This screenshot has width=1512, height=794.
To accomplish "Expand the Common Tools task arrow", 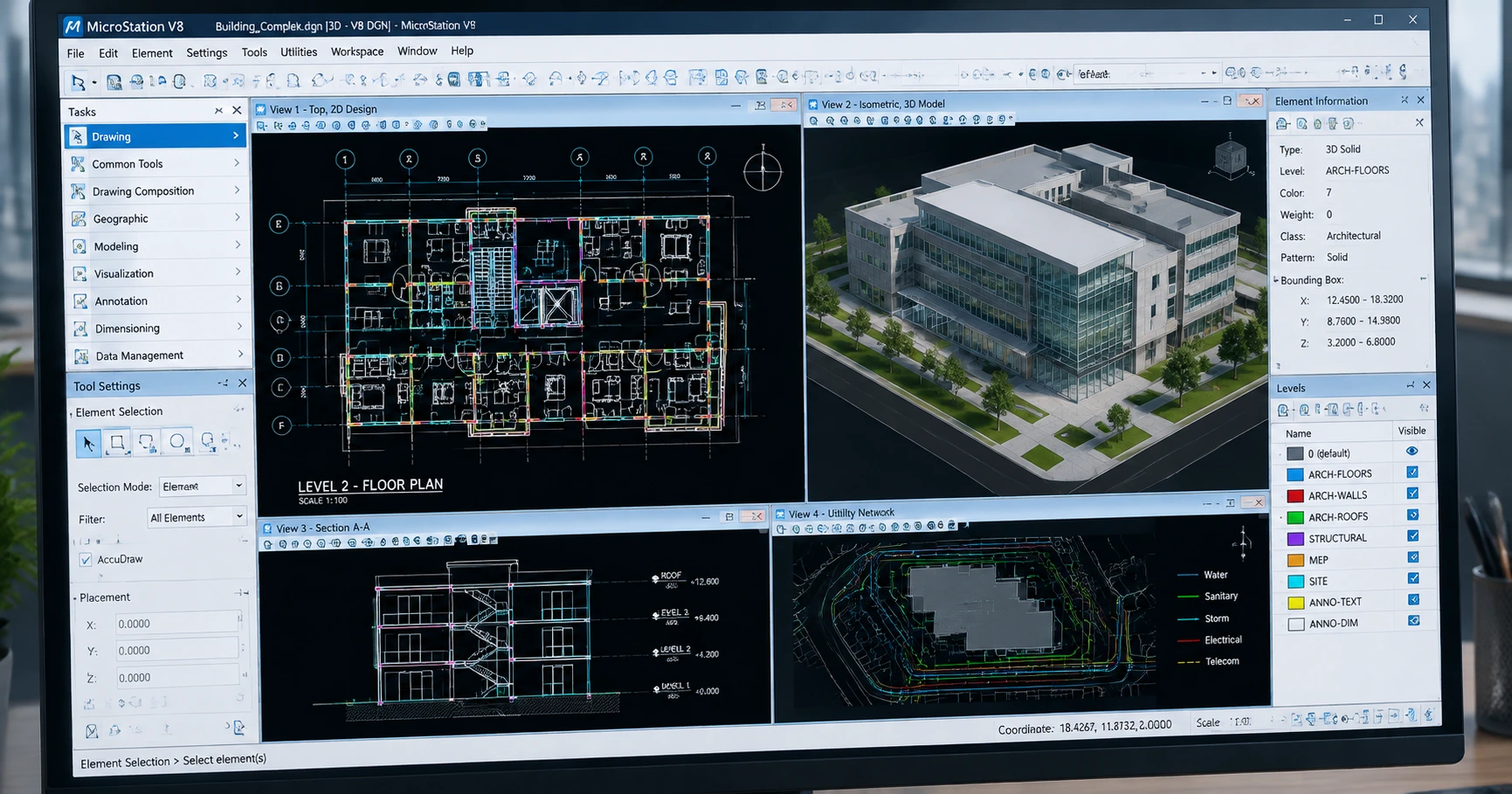I will [237, 162].
